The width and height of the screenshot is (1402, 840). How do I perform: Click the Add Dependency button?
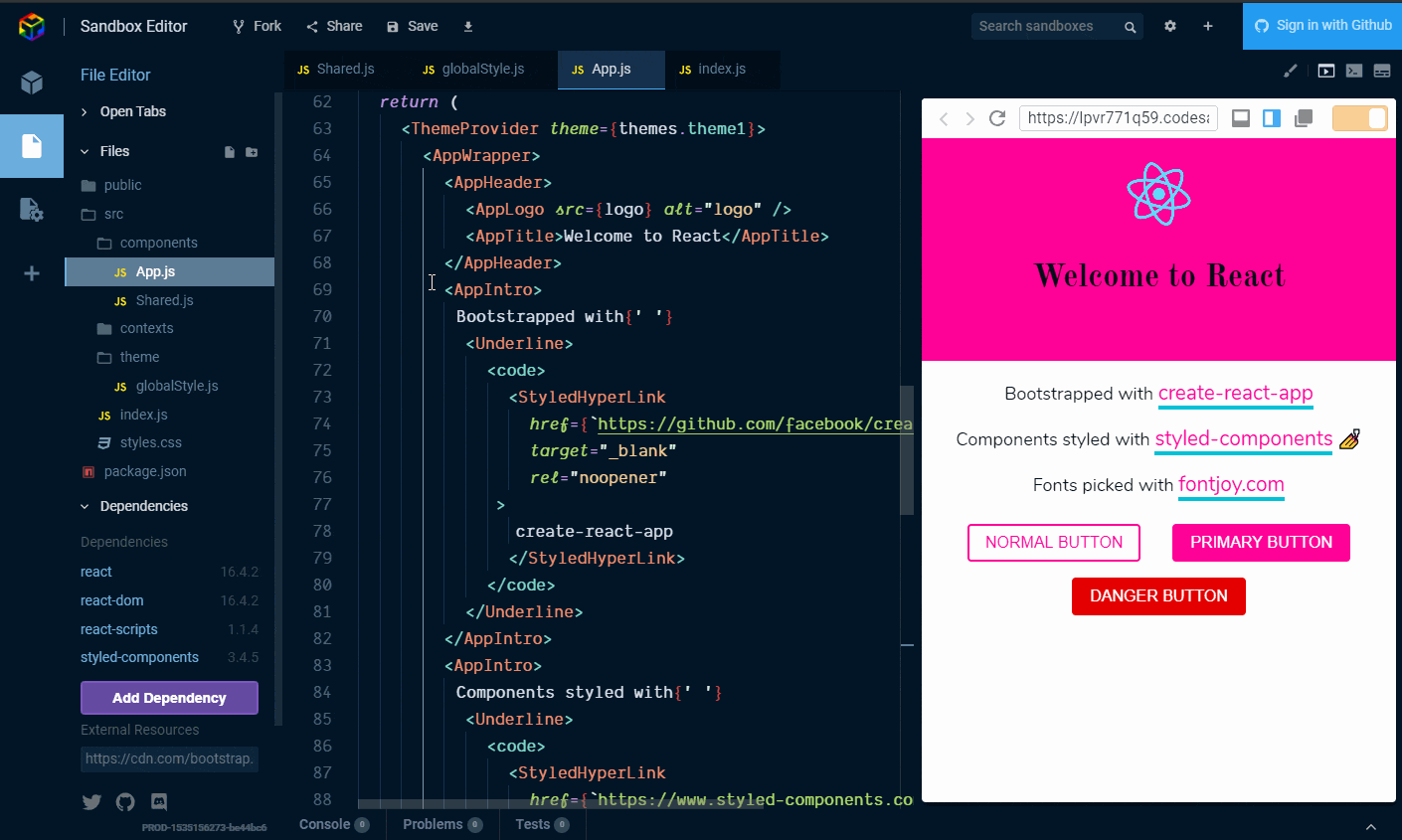[169, 698]
